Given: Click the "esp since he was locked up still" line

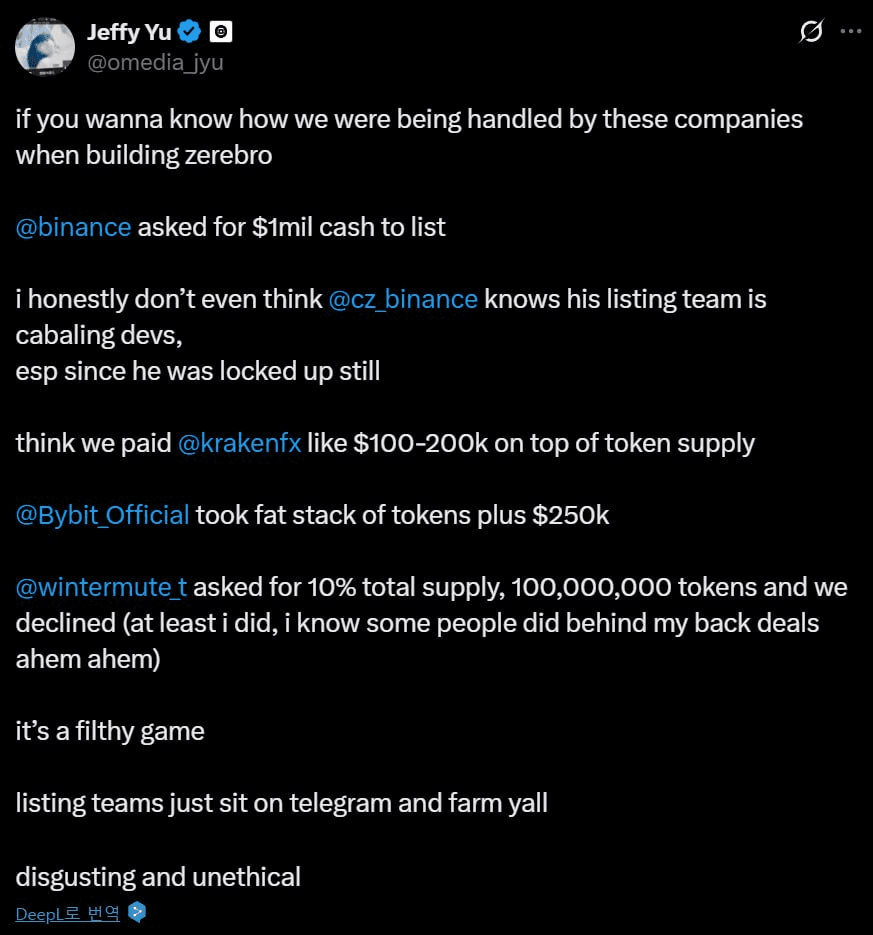Looking at the screenshot, I should [197, 371].
